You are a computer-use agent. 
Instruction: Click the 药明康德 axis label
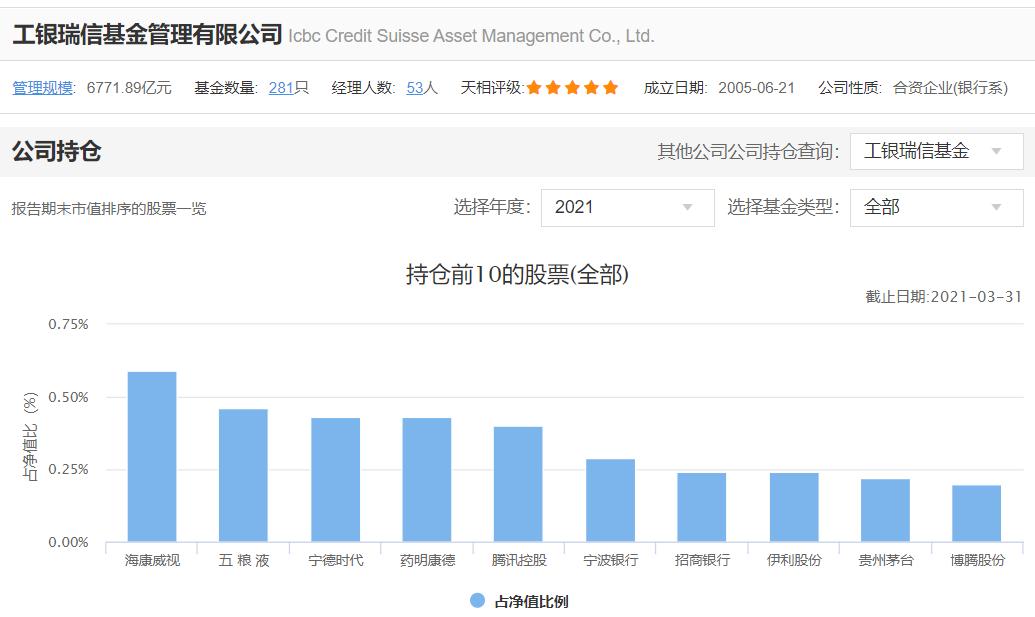pyautogui.click(x=427, y=560)
